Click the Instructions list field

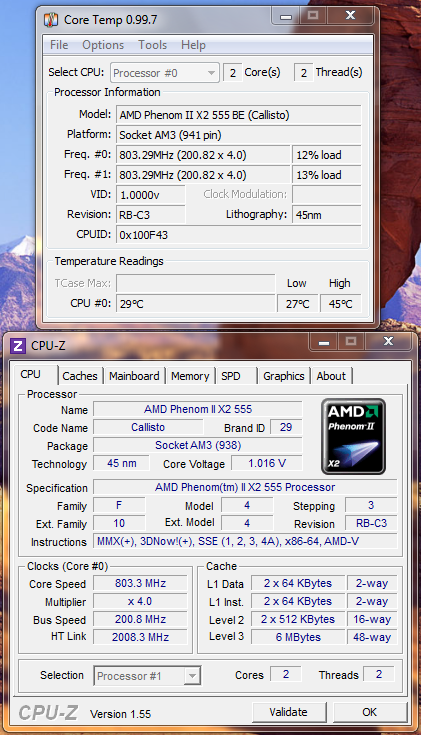[x=245, y=541]
